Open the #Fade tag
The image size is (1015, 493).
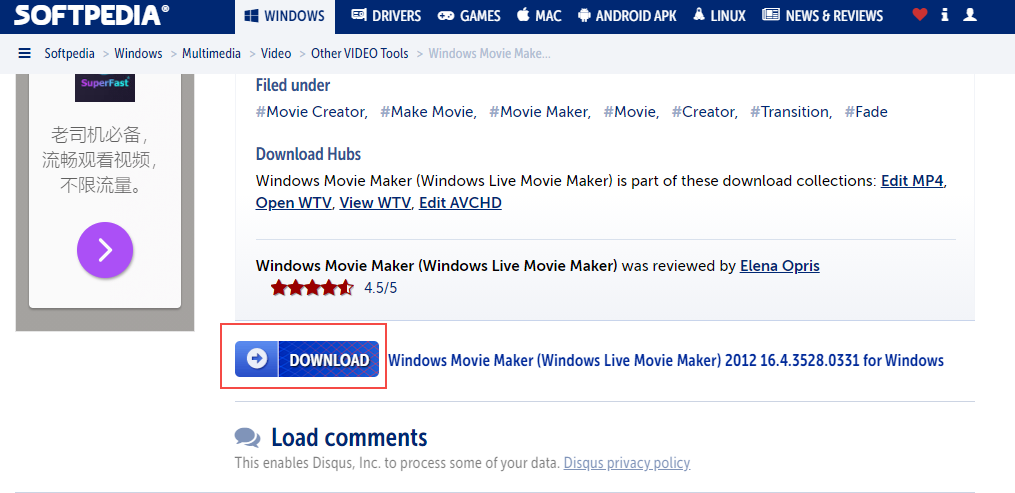pos(866,112)
